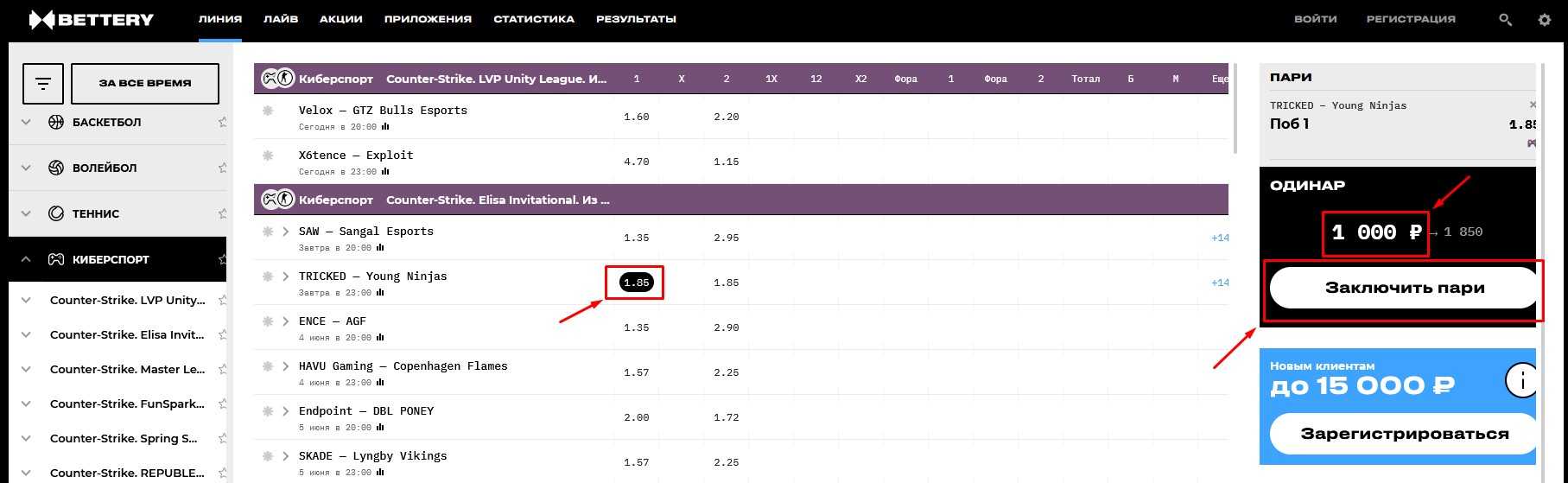This screenshot has height=483, width=1568.
Task: Toggle the favorite marker for HAVU Gaming – Copenhagen Flames
Action: pyautogui.click(x=268, y=366)
